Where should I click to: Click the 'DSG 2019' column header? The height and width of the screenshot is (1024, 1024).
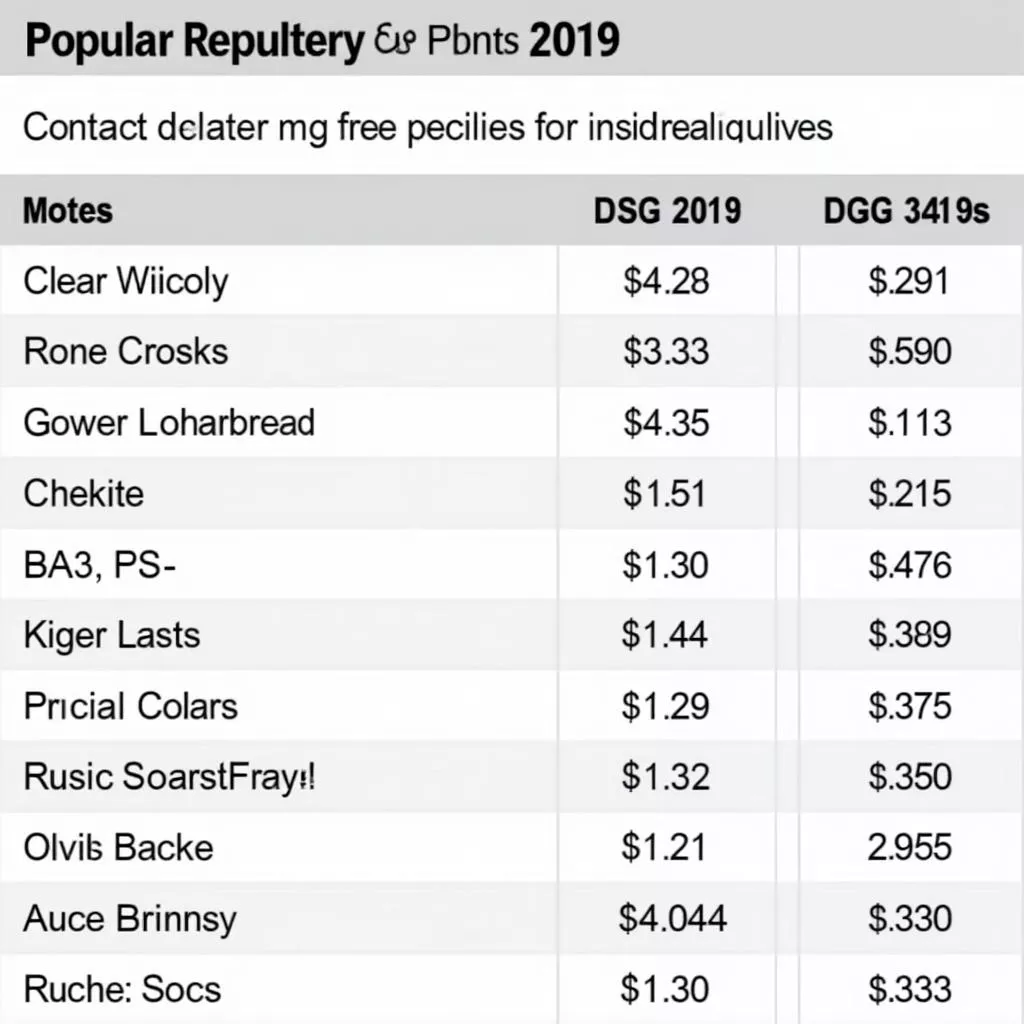click(667, 211)
